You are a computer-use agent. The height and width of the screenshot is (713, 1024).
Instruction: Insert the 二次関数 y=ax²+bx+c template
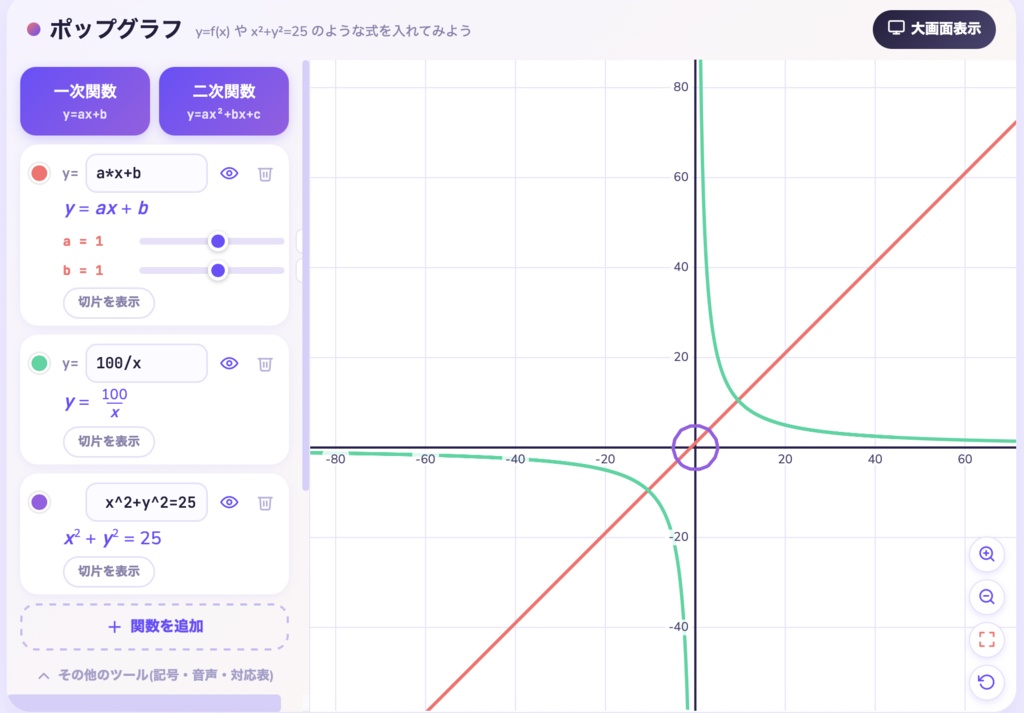click(224, 101)
